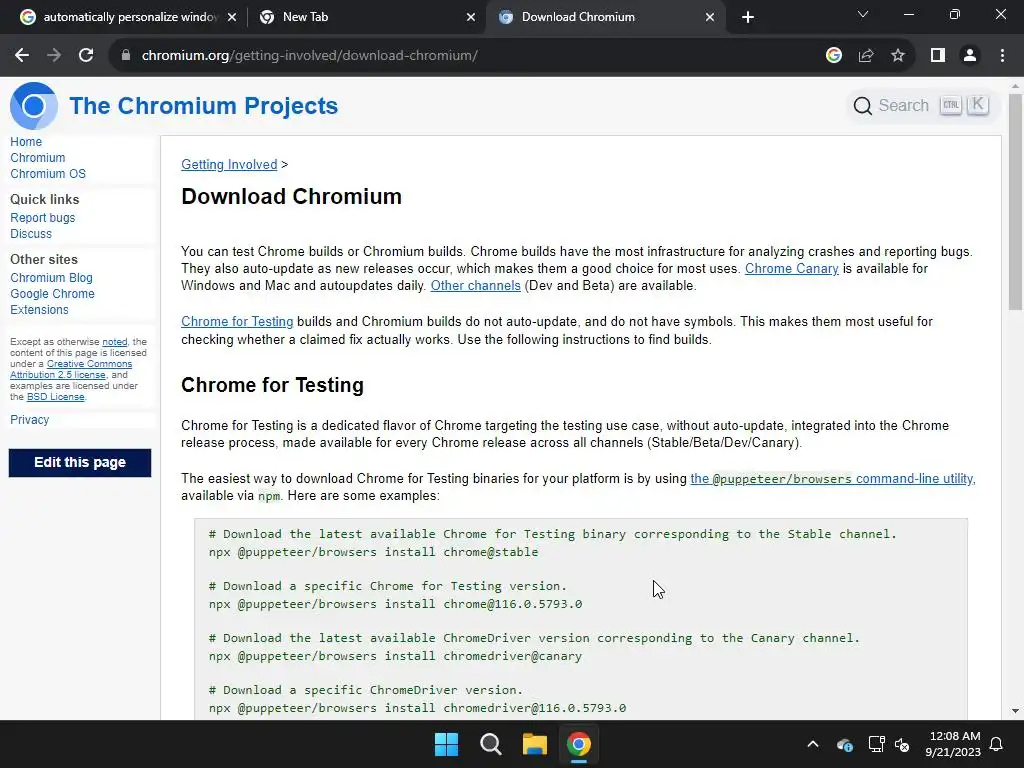Click the 'Chrome for Testing' section heading

click(272, 385)
